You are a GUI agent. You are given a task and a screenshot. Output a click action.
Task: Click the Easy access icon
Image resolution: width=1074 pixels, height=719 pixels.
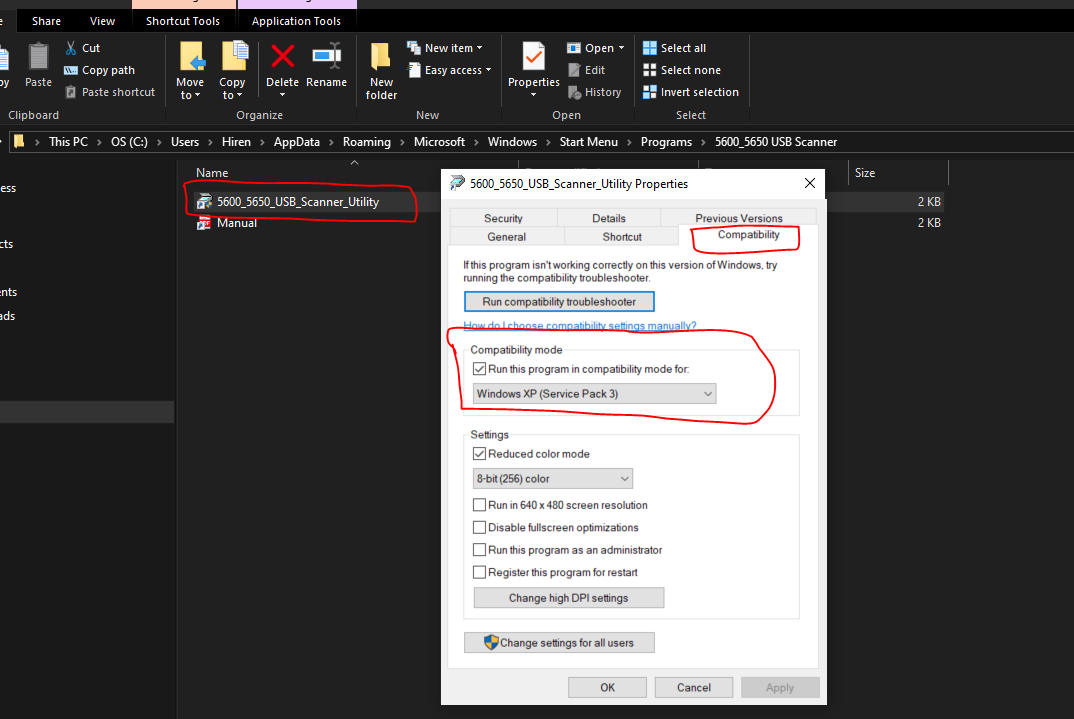[x=413, y=69]
